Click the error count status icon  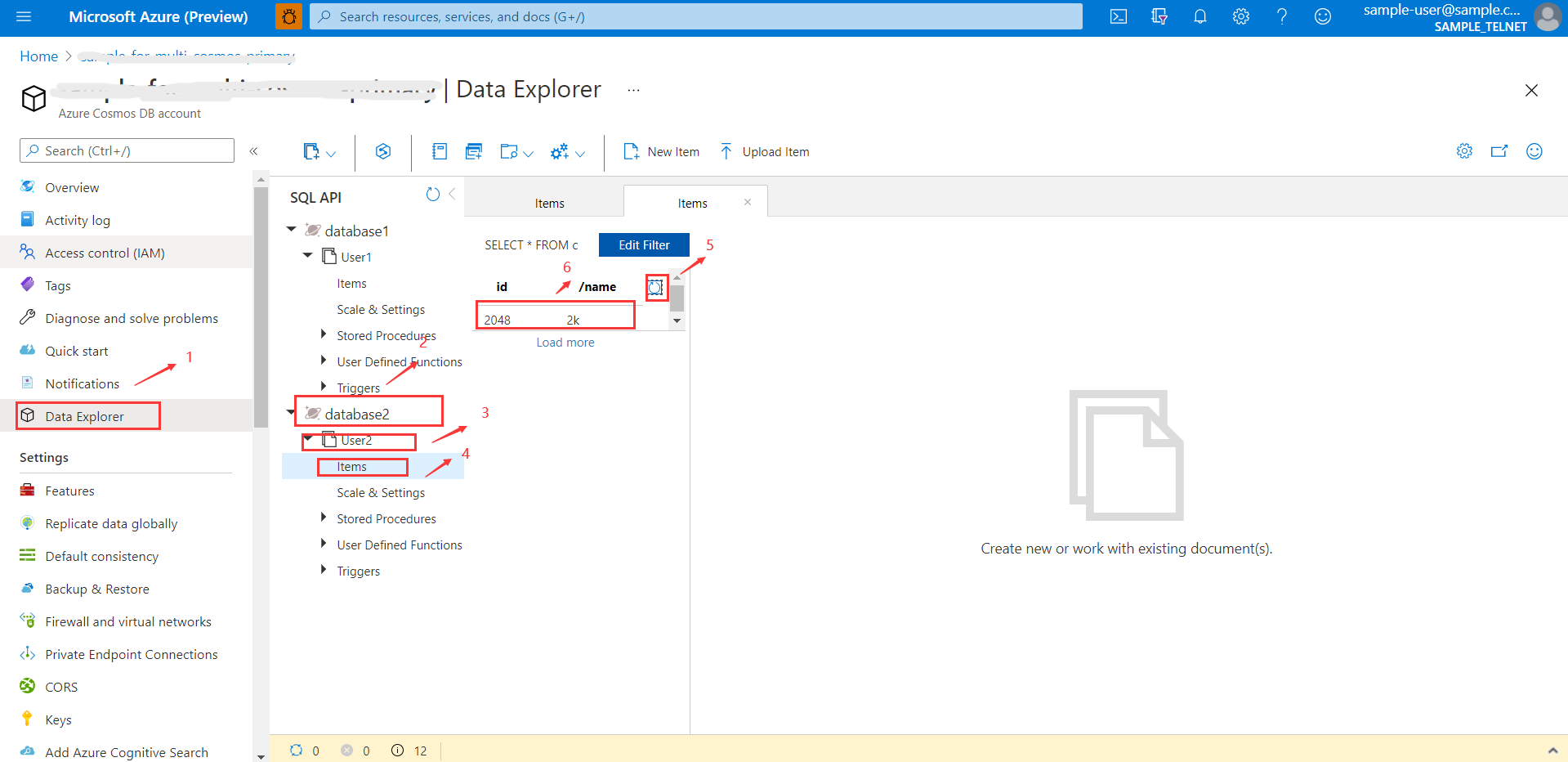point(346,751)
